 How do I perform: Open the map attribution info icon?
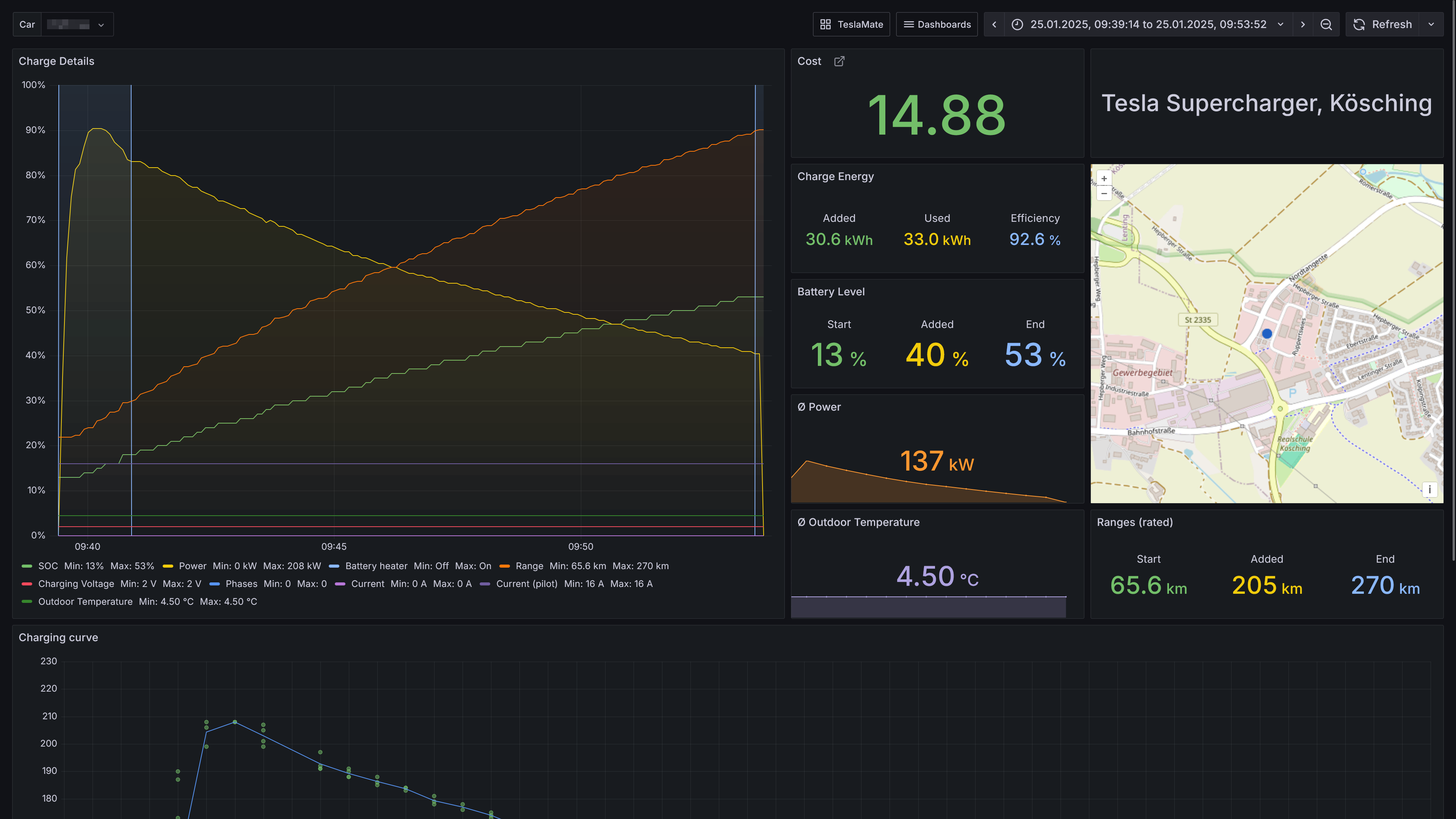1429,490
